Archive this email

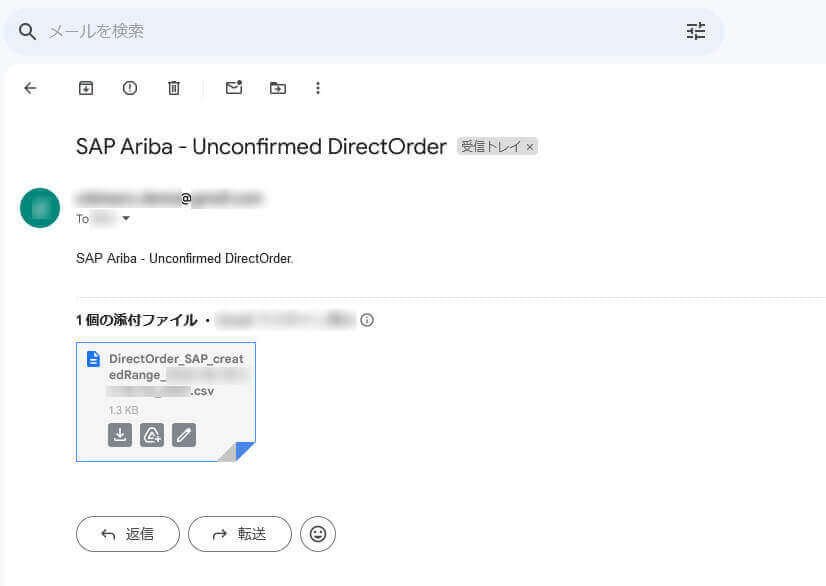[x=86, y=88]
